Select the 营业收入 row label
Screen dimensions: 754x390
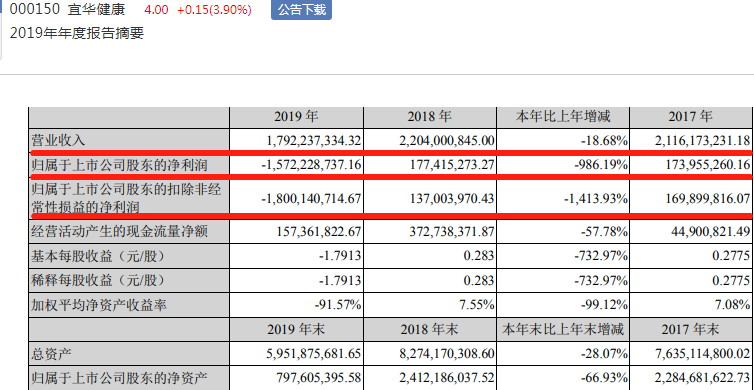58,140
